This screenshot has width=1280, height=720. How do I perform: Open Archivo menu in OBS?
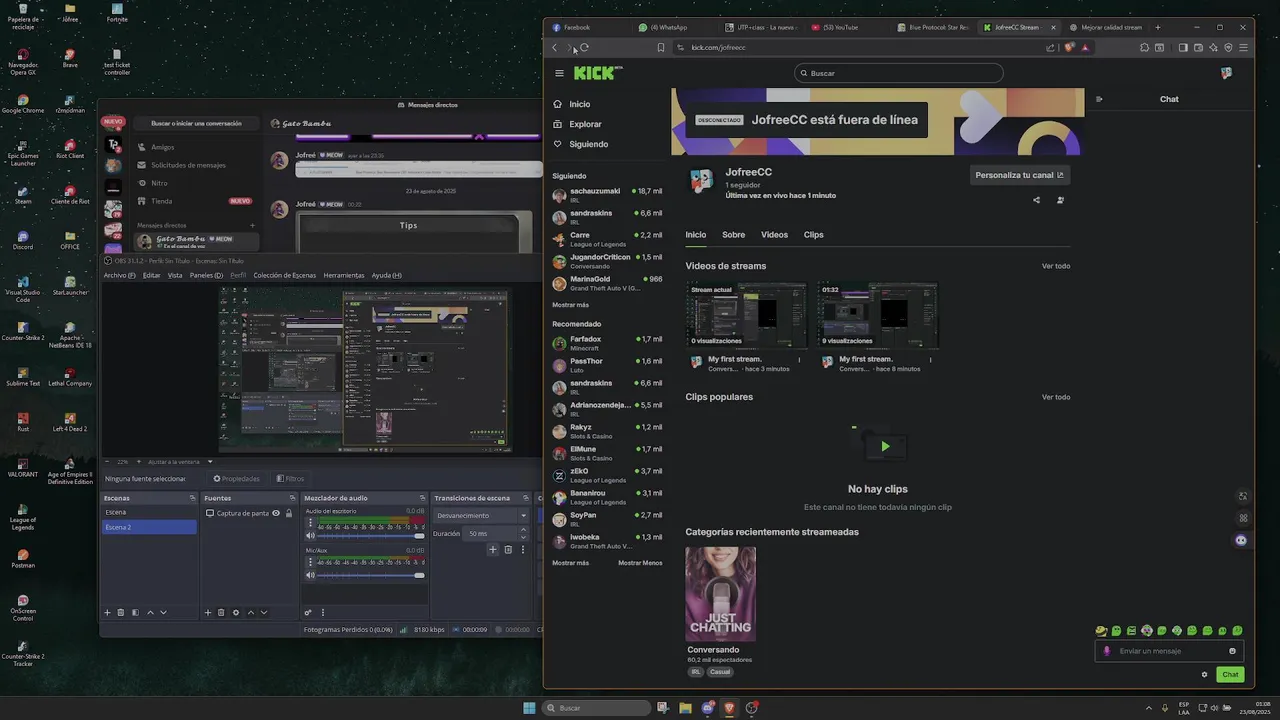click(119, 275)
